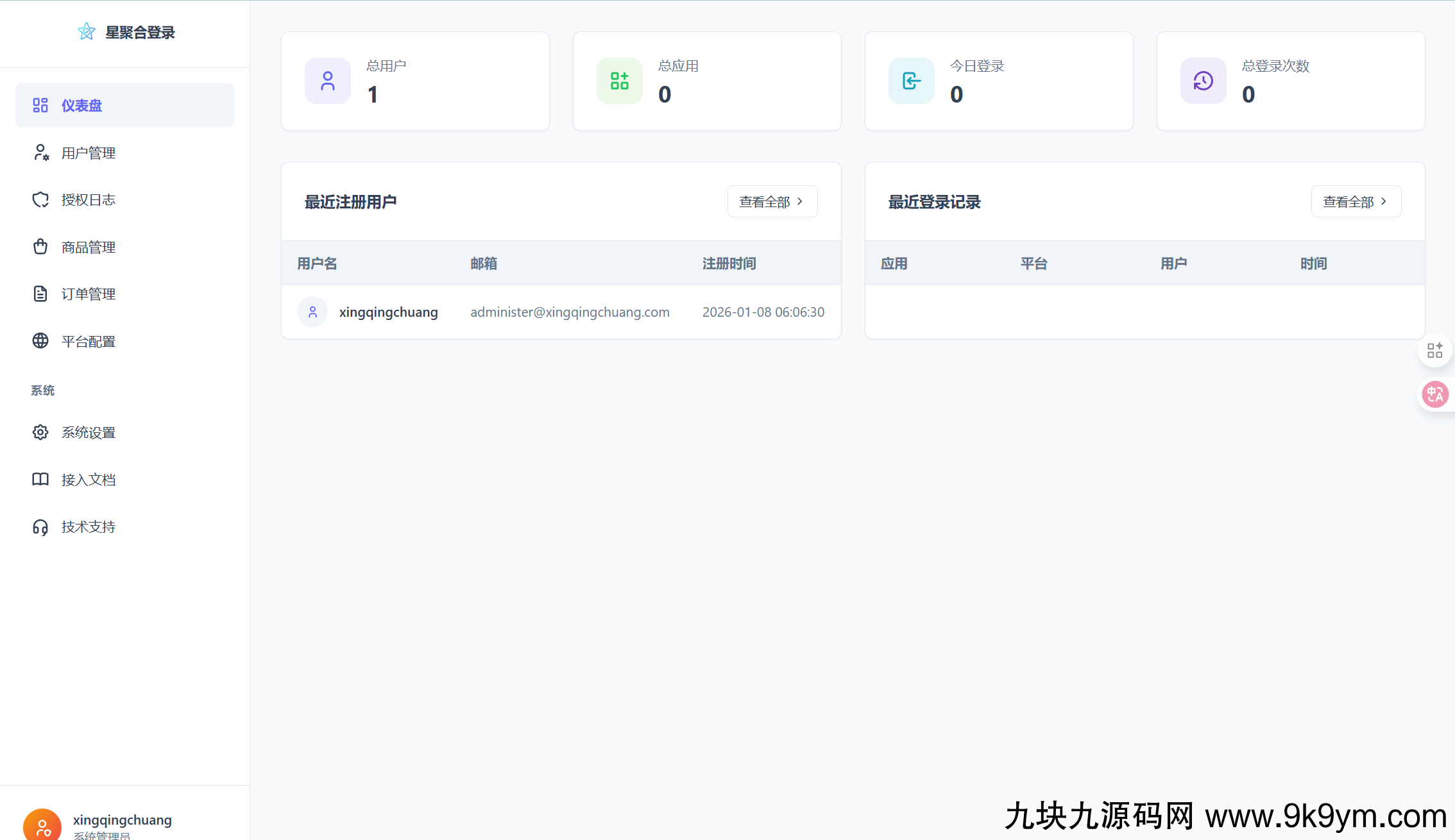Image resolution: width=1455 pixels, height=840 pixels.
Task: Click the orange admin avatar at bottom left
Action: click(x=42, y=826)
